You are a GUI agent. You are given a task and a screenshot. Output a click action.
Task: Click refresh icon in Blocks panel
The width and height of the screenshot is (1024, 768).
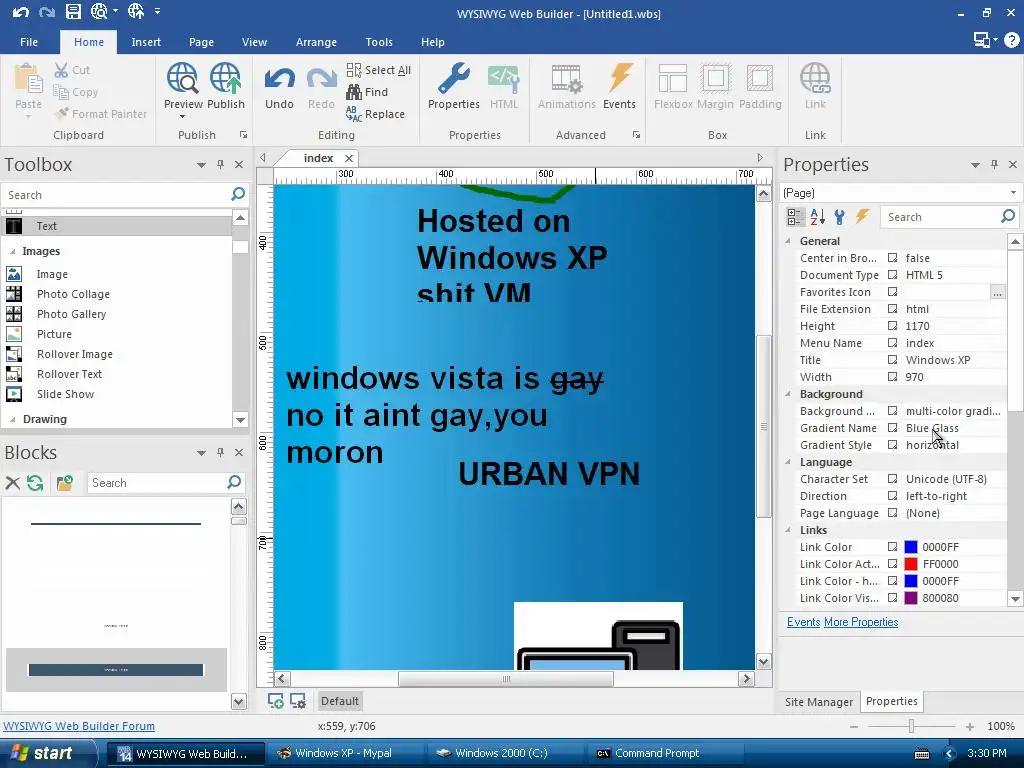pos(35,483)
